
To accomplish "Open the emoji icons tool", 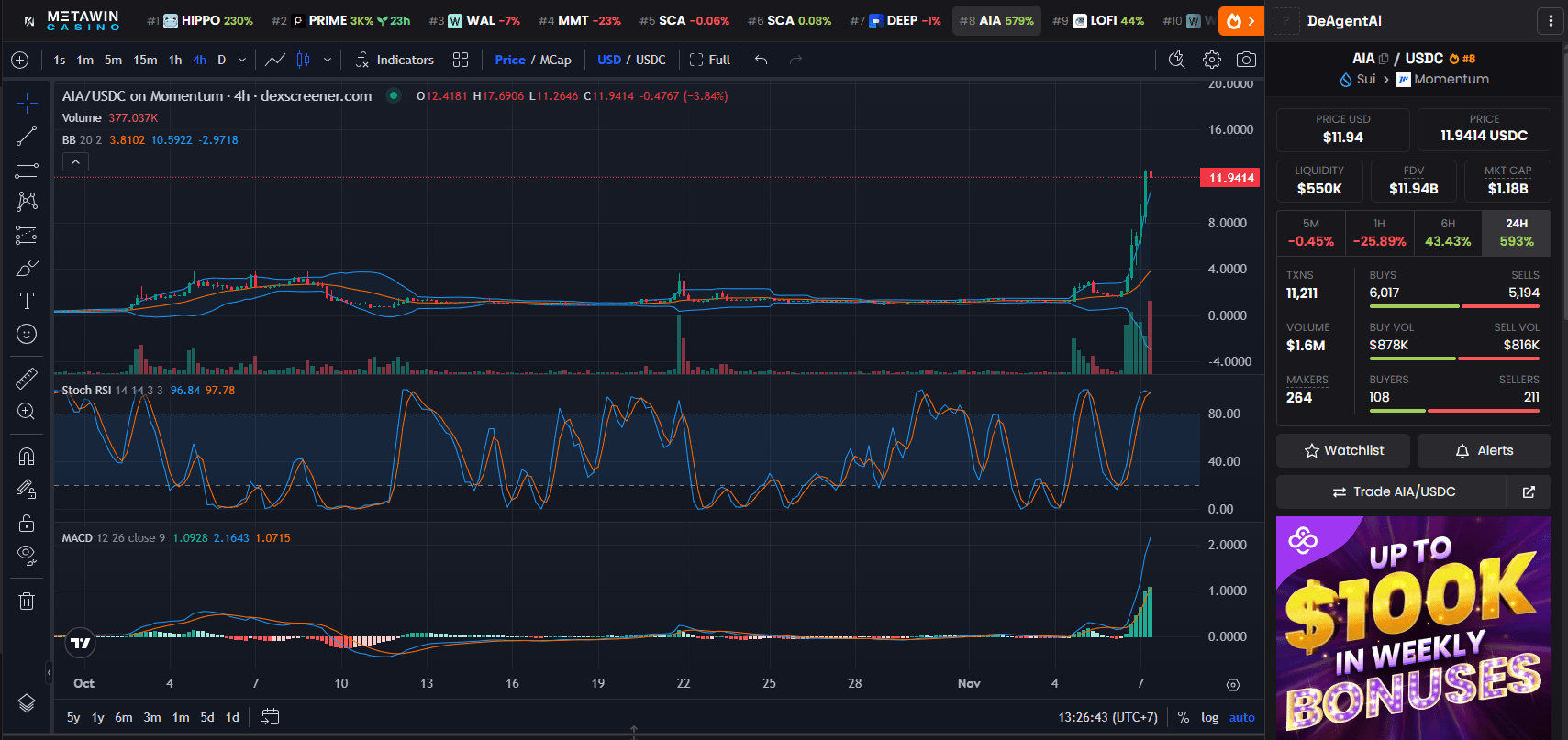I will (x=27, y=334).
